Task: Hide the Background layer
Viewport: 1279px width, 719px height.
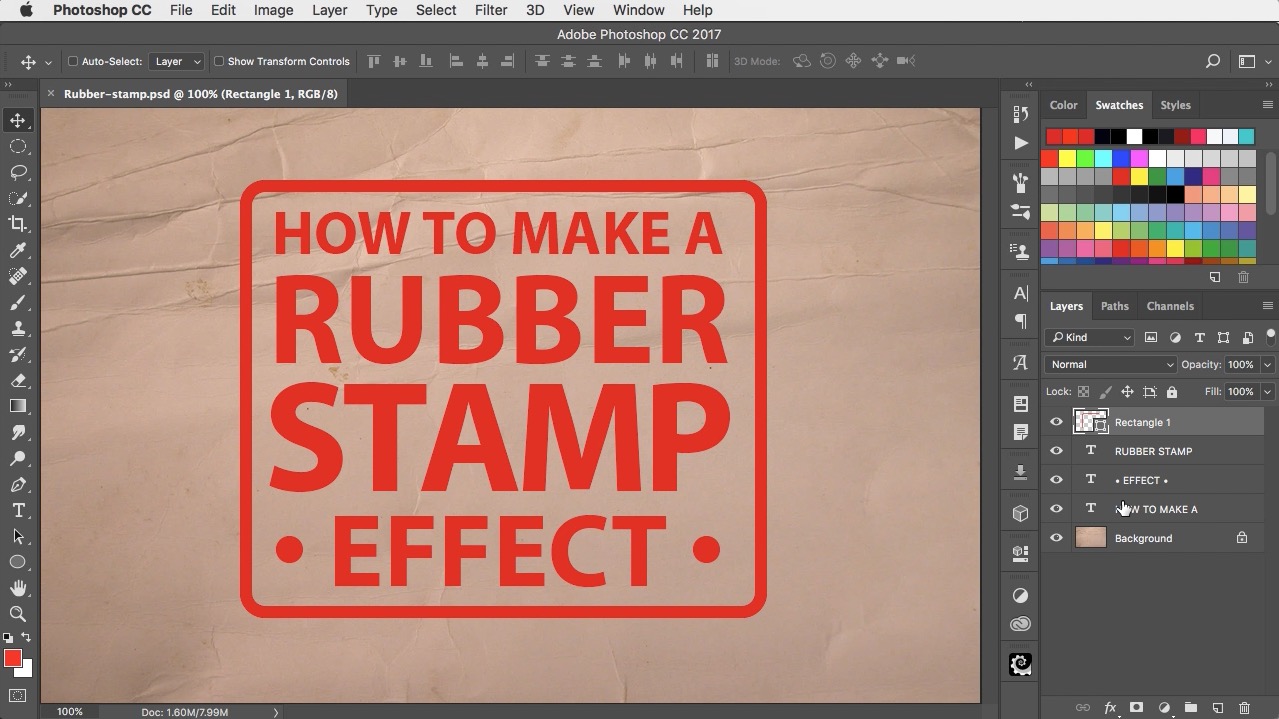Action: (1056, 538)
